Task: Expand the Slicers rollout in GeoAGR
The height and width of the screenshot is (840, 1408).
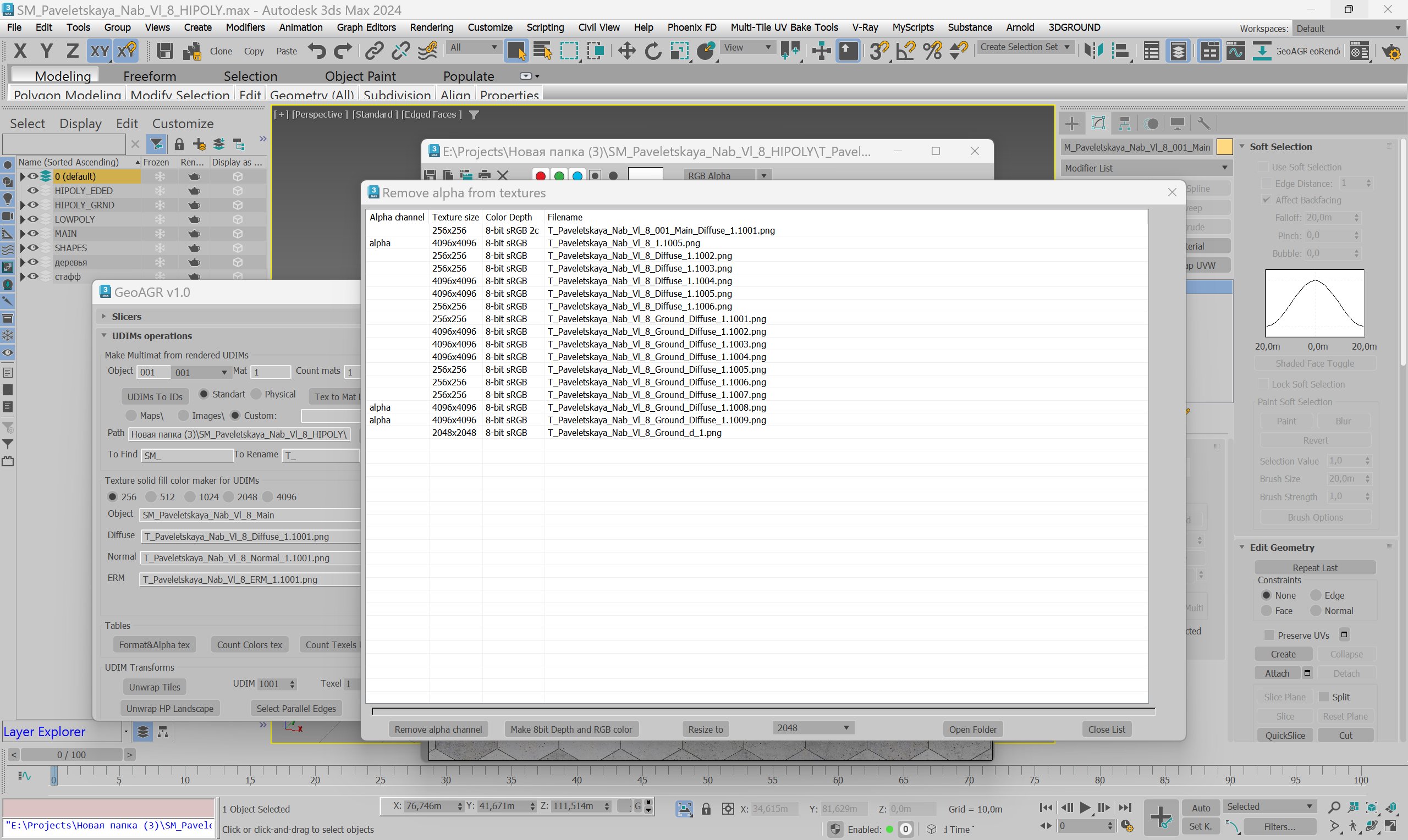Action: pos(103,317)
